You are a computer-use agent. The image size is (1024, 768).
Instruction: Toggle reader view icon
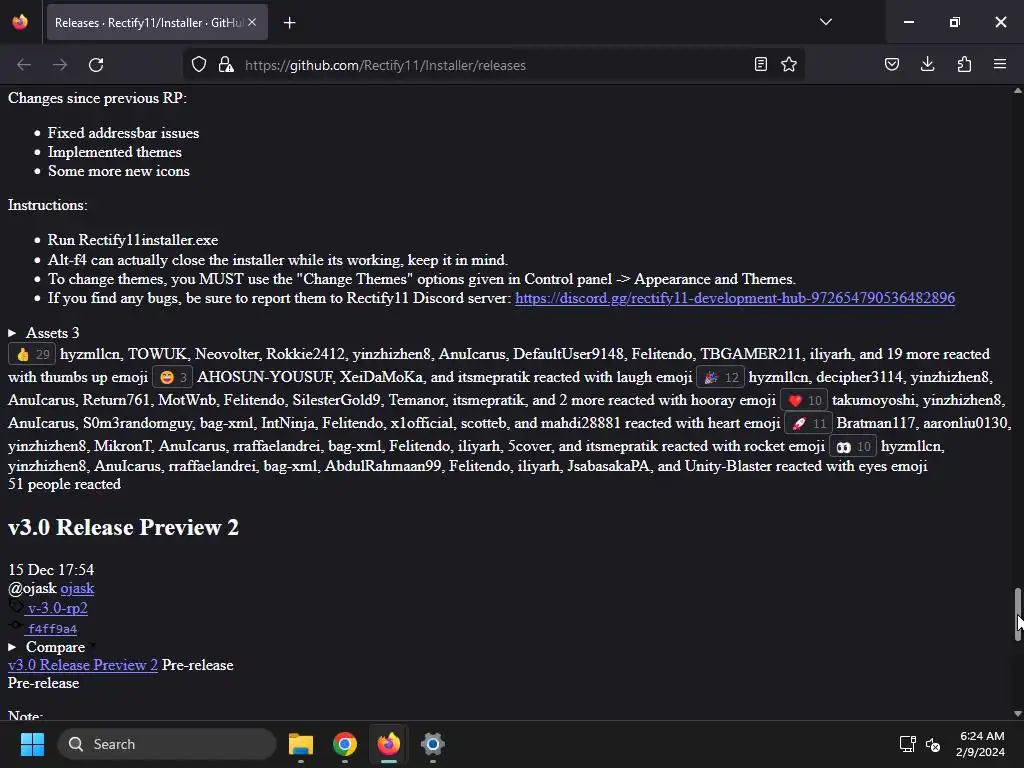[x=760, y=65]
